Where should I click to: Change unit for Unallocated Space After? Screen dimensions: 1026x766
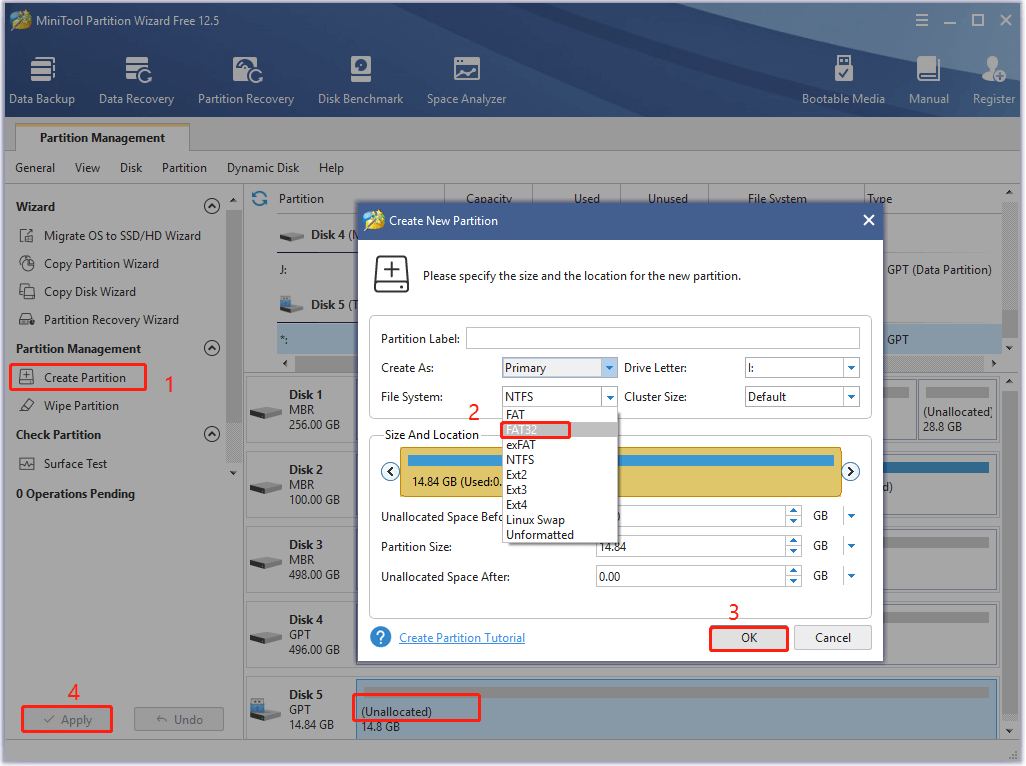[x=851, y=576]
